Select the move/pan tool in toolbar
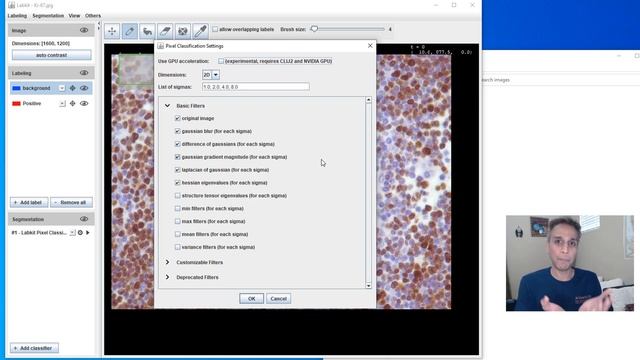Image resolution: width=640 pixels, height=360 pixels. 112,31
